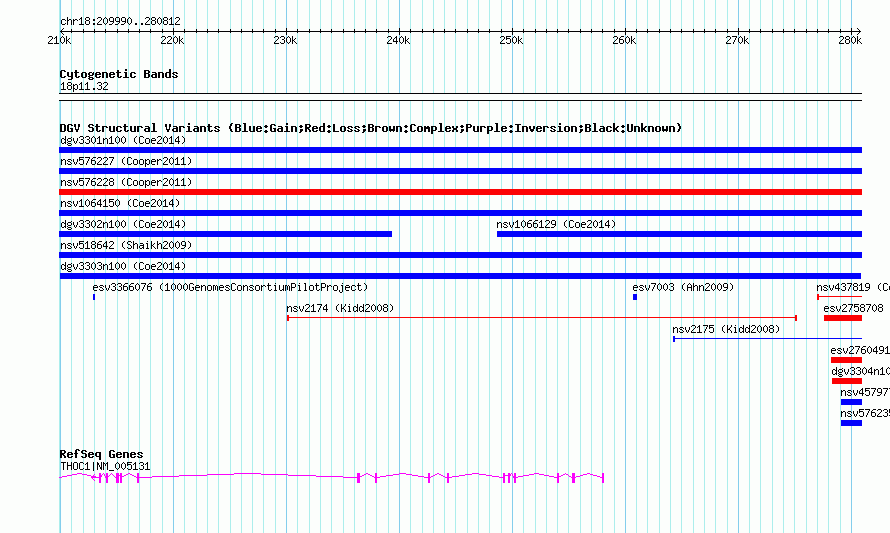Open the THOC1|NM_005131 gene label
This screenshot has width=890, height=533.
click(x=105, y=467)
